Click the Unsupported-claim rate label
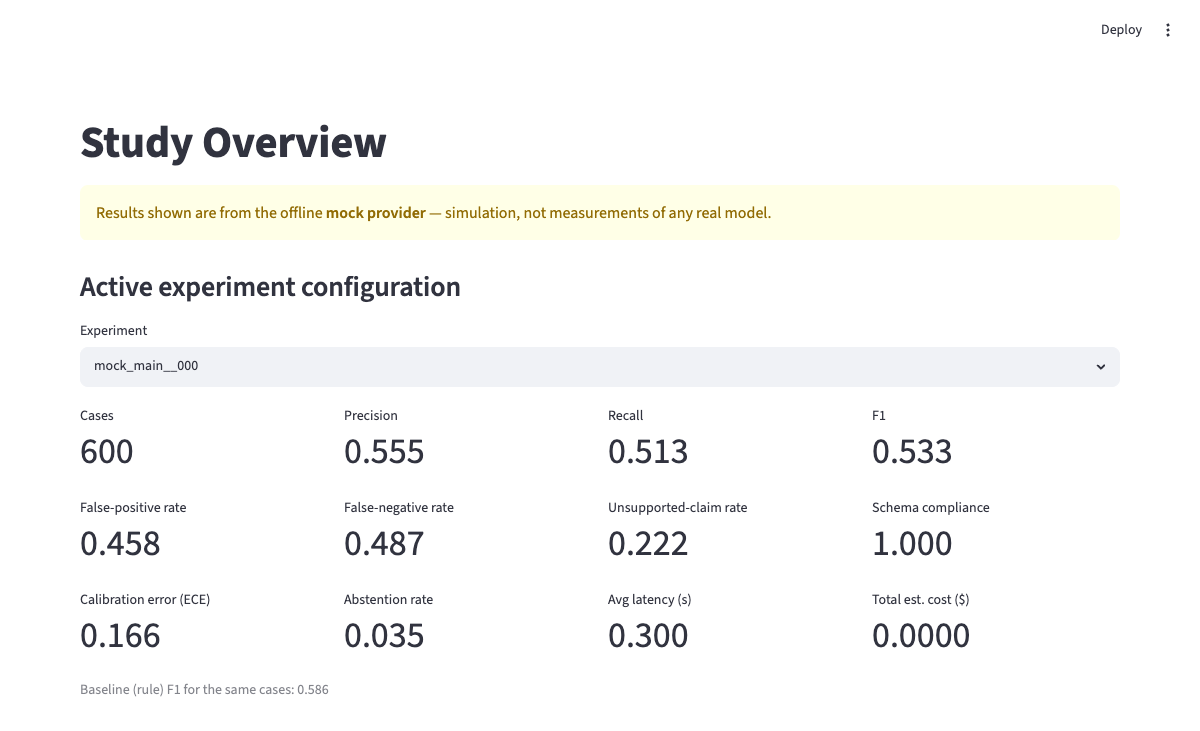The width and height of the screenshot is (1200, 731). coord(678,507)
